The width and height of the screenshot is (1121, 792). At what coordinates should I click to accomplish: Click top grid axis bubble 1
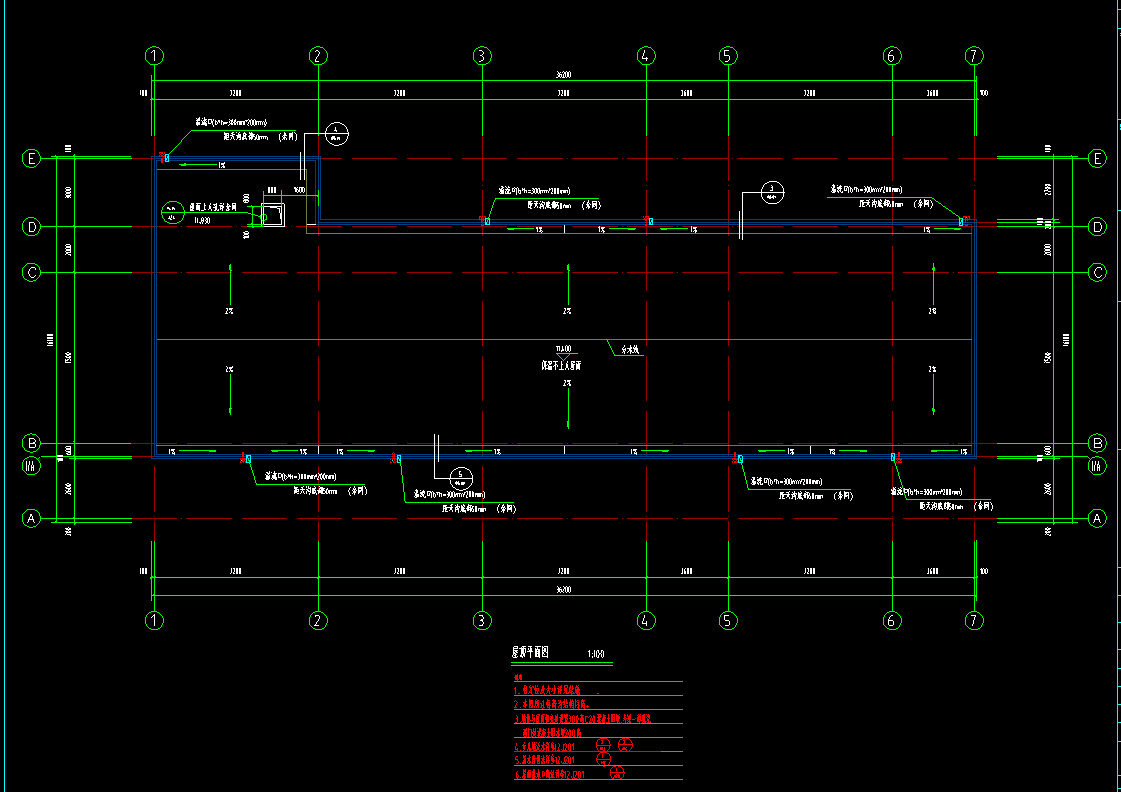(154, 56)
